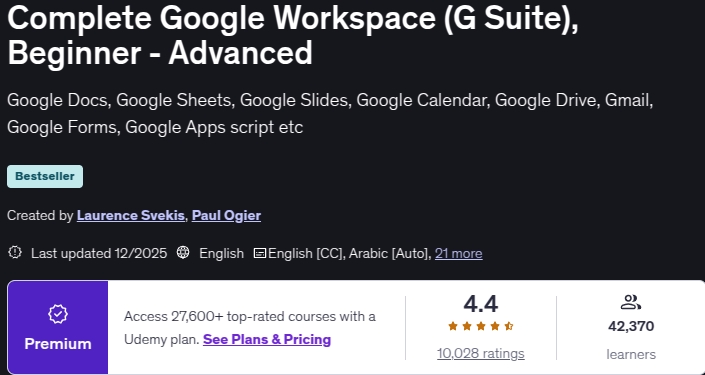Click the learners people icon

click(x=631, y=302)
